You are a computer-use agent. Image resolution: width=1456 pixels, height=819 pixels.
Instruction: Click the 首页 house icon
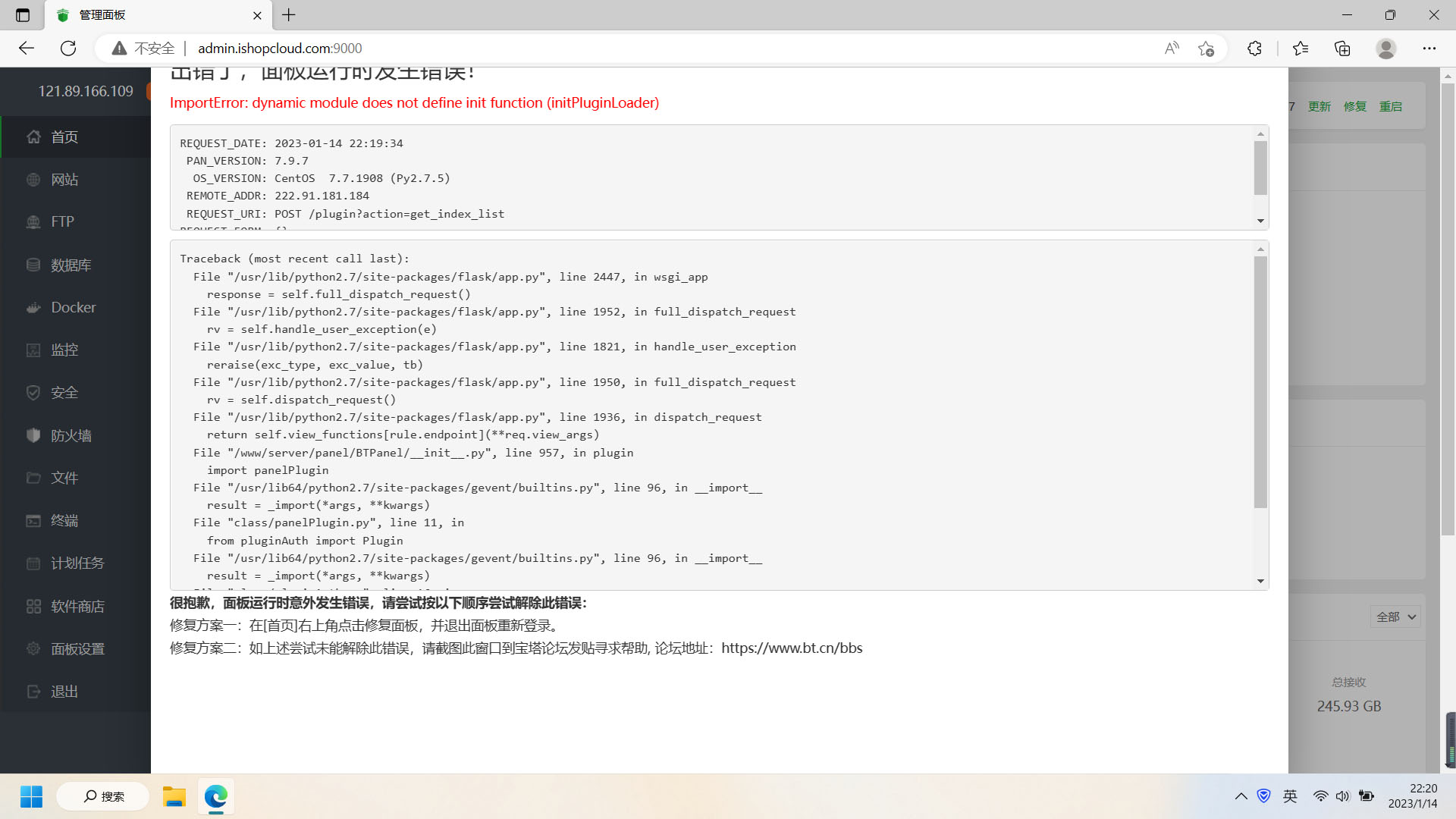pyautogui.click(x=33, y=136)
